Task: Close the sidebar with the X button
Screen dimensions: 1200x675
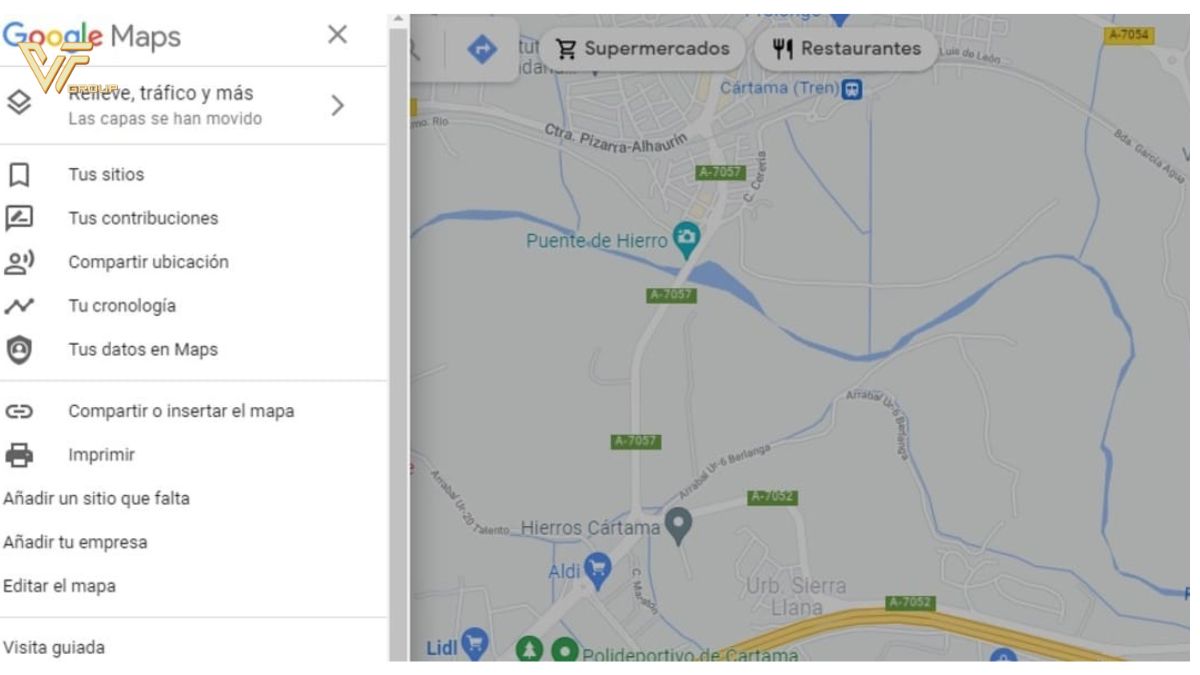Action: click(337, 36)
